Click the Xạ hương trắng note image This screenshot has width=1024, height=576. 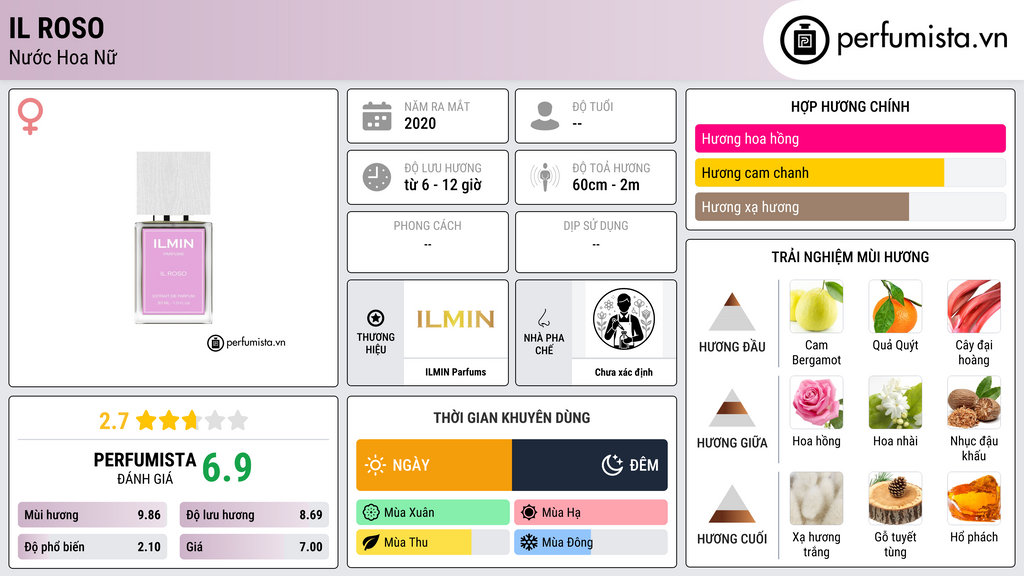(816, 499)
